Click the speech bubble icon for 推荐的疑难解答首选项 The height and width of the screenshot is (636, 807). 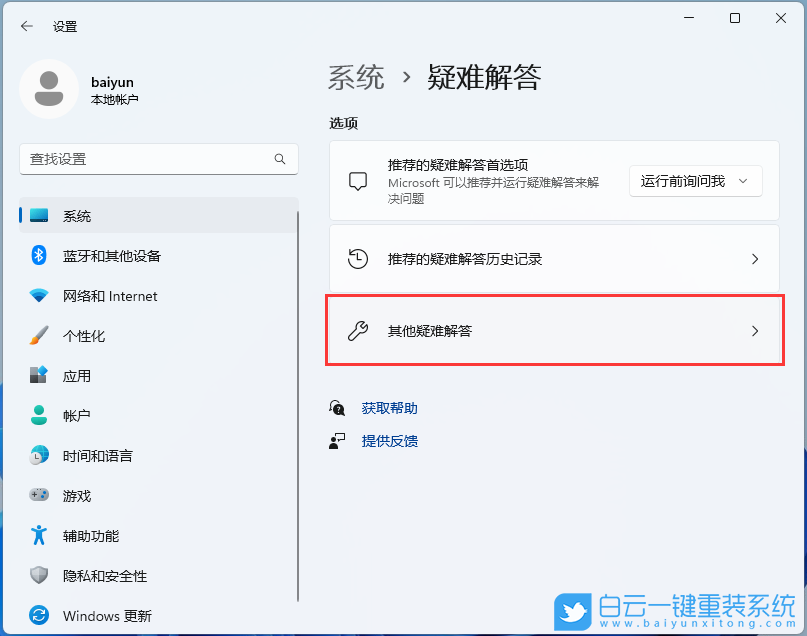[x=357, y=180]
